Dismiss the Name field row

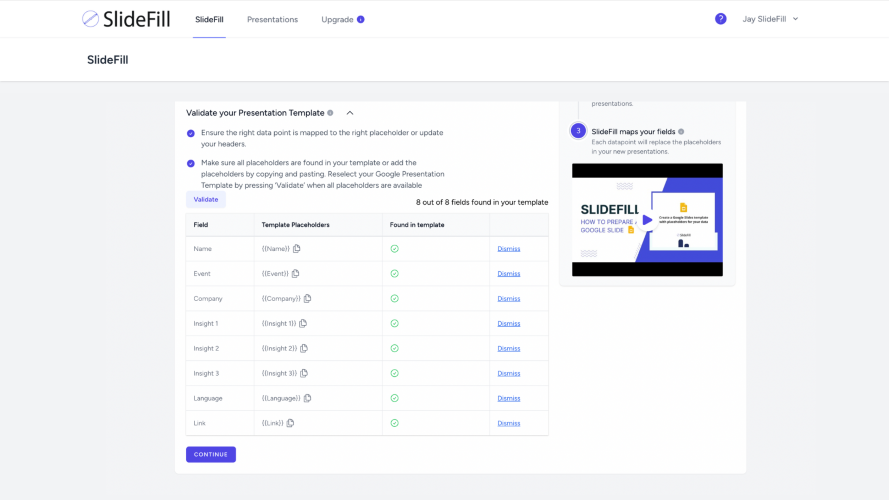click(509, 248)
